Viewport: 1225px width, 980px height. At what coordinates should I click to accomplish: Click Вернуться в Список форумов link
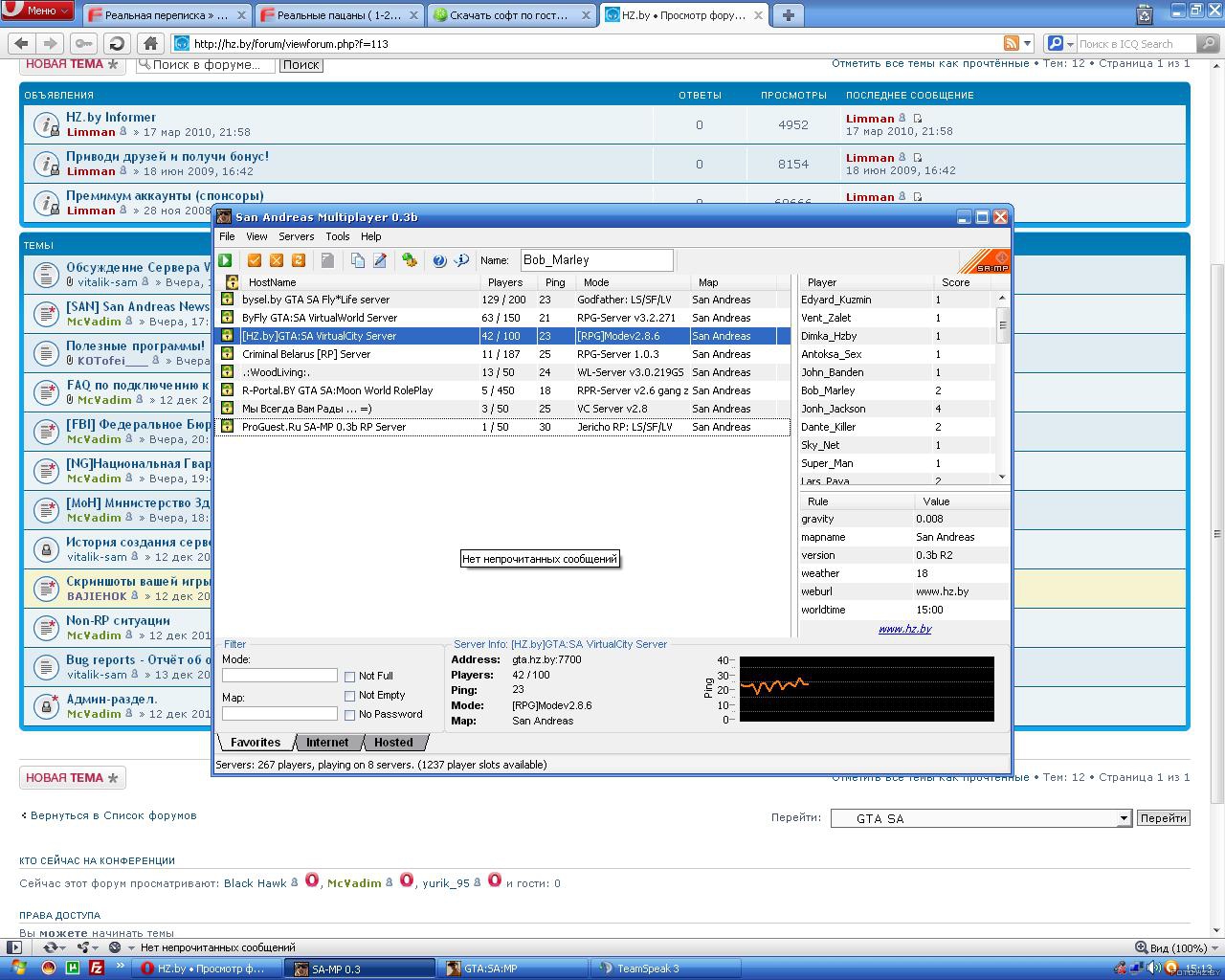tap(113, 815)
